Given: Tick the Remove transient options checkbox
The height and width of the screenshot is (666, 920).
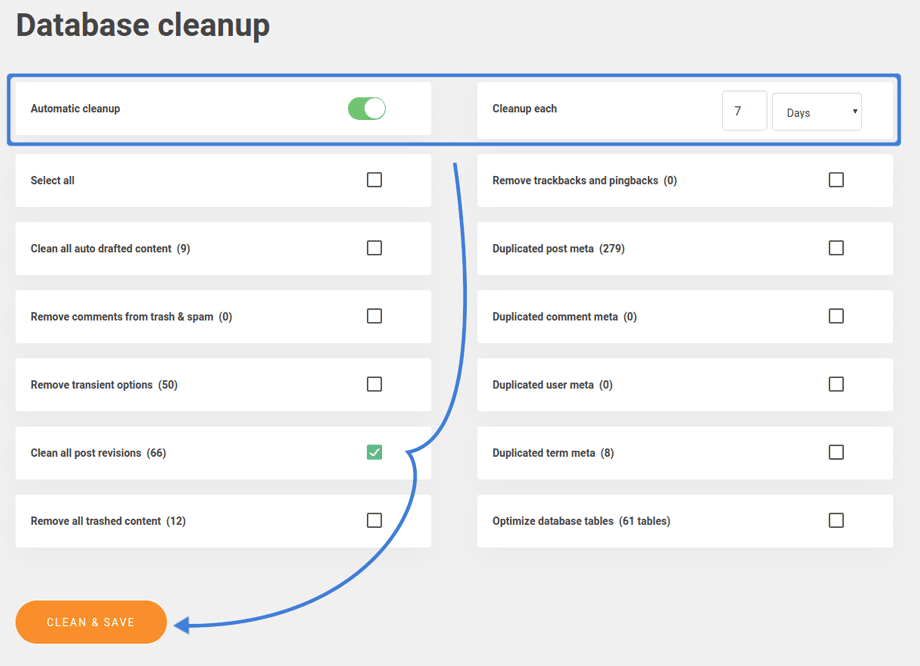Looking at the screenshot, I should (374, 384).
